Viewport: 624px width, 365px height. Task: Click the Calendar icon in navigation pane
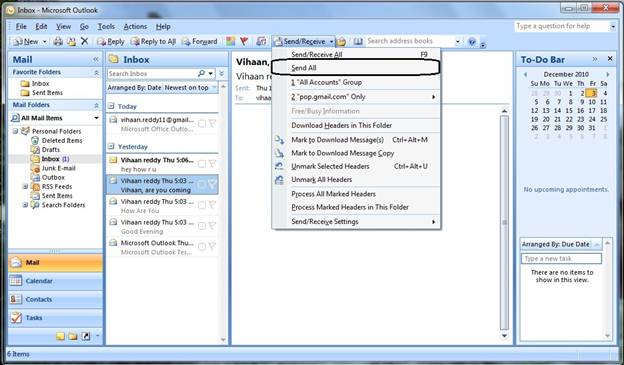(16, 281)
